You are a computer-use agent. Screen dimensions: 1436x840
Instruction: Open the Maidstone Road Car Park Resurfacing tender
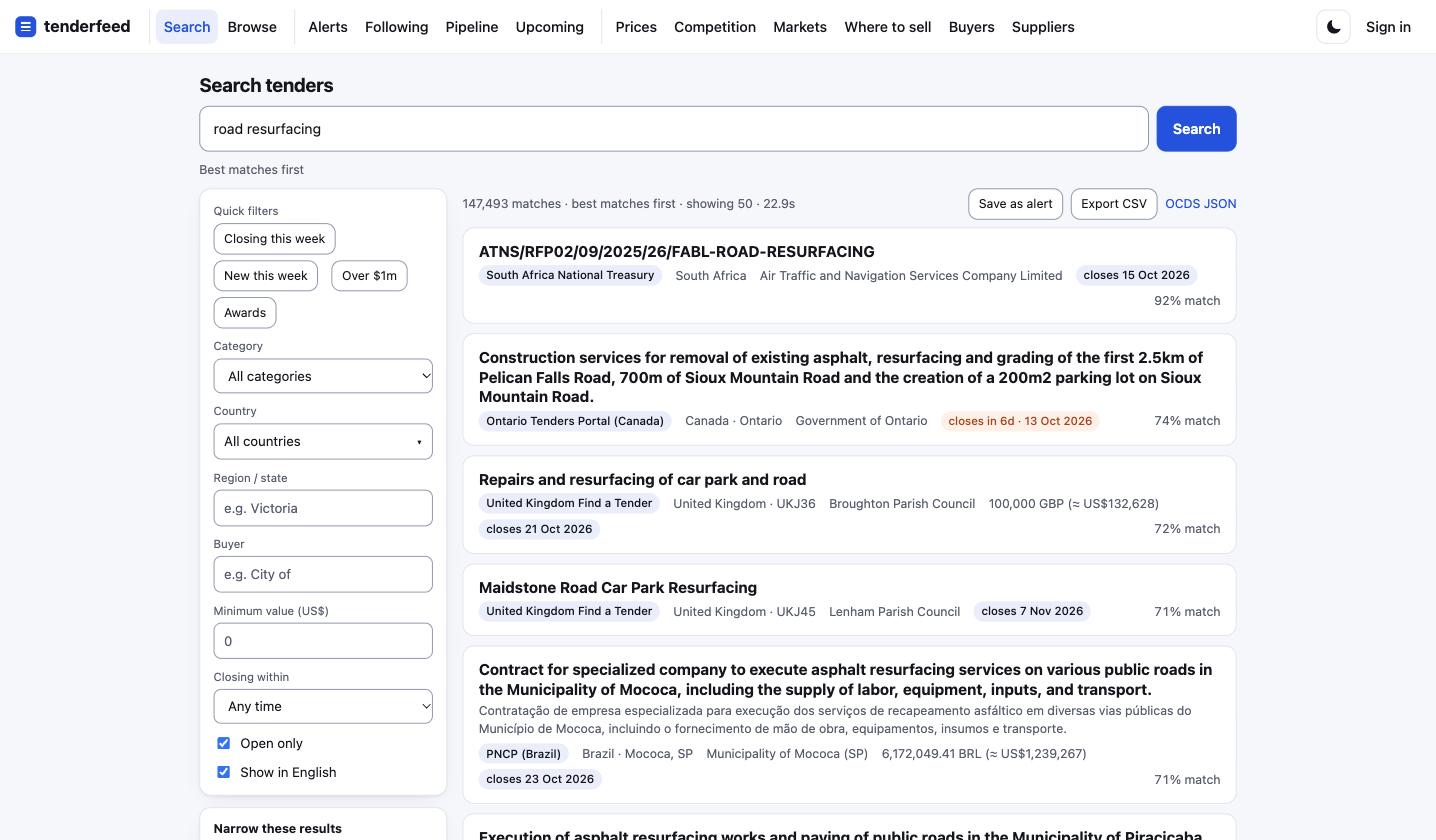click(618, 588)
